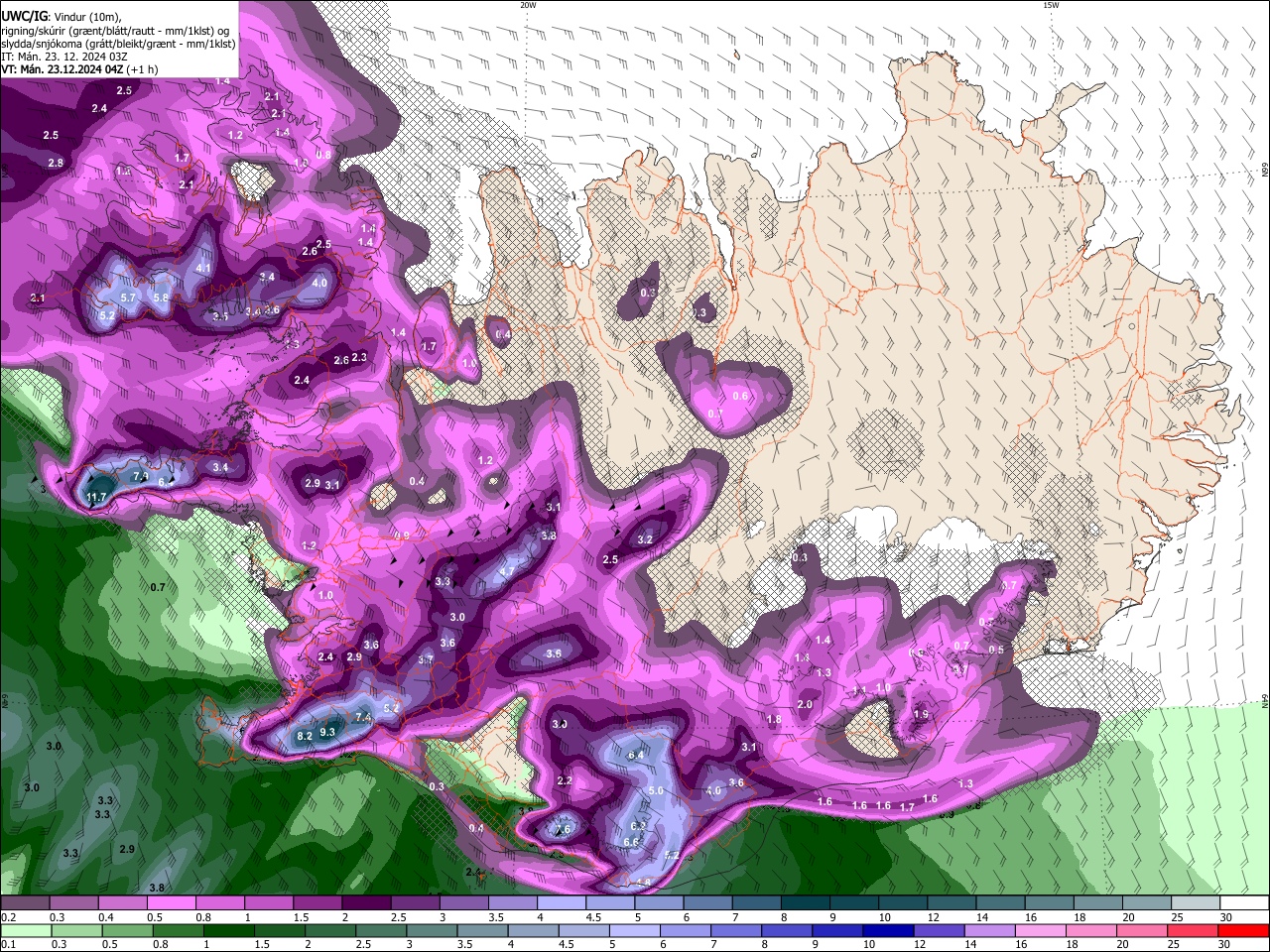Click the 5.0 value on the map
This screenshot has height=952, width=1270.
655,790
